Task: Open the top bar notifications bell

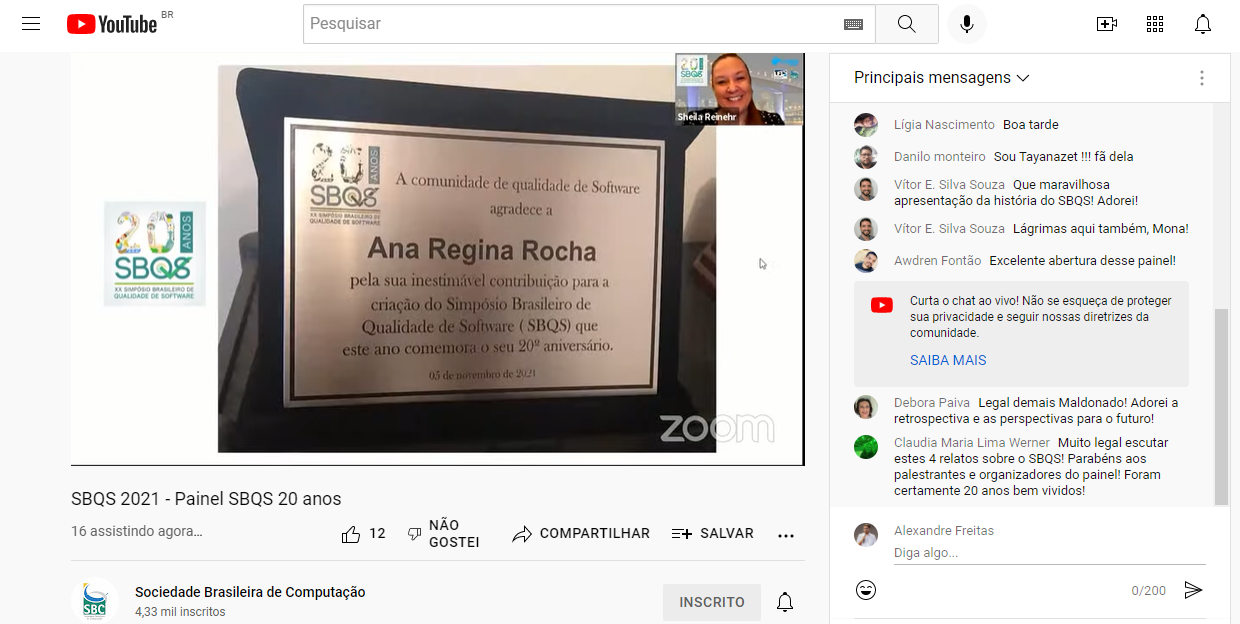Action: pyautogui.click(x=1203, y=24)
